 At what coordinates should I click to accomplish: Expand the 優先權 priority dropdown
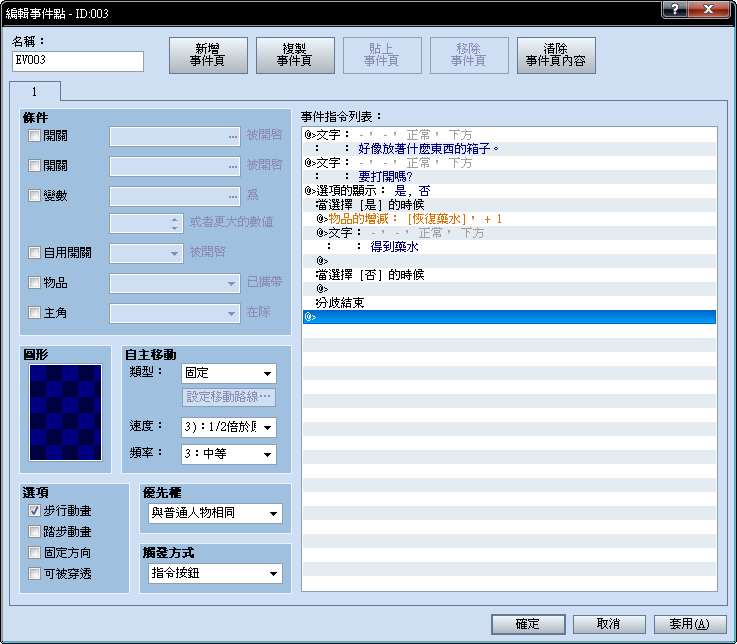(x=215, y=513)
